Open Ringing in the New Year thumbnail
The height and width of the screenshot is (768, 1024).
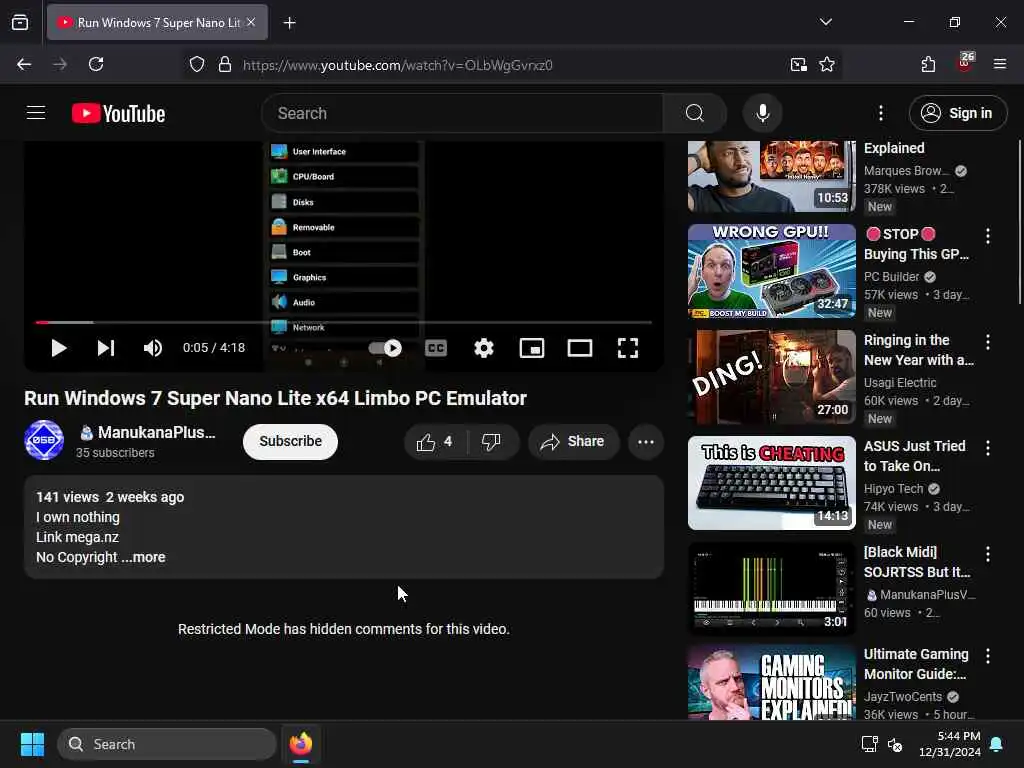(771, 377)
